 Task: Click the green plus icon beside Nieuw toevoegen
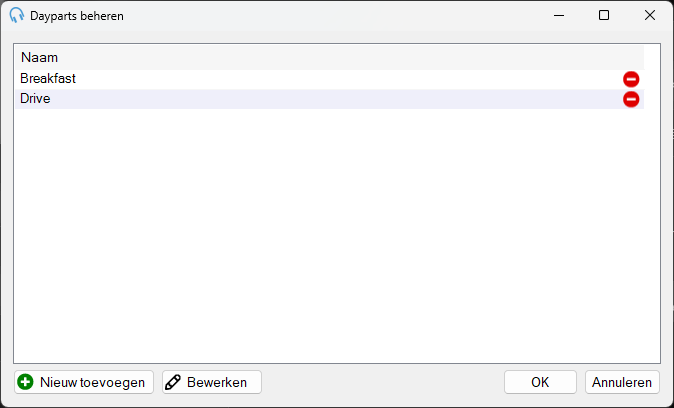click(25, 382)
